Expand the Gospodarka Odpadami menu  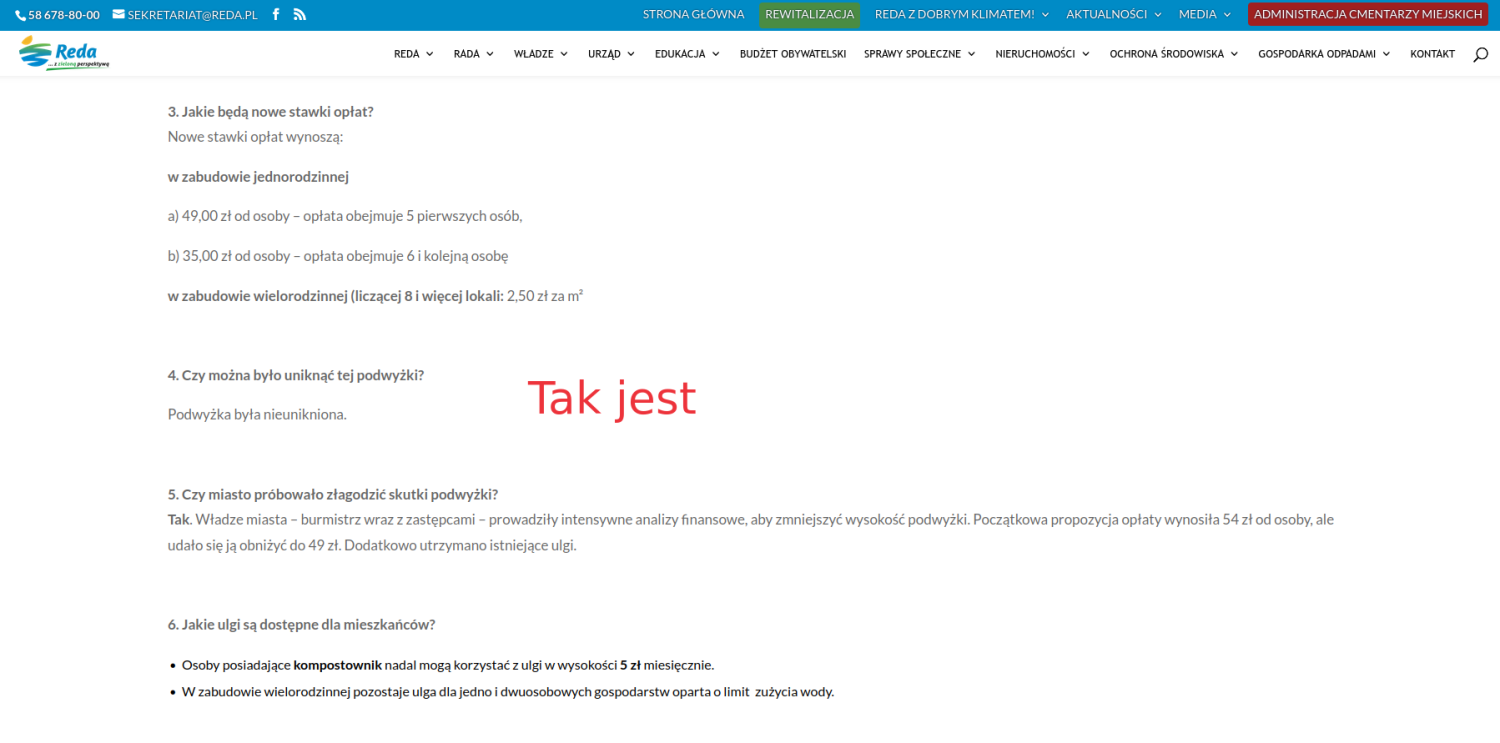pos(1323,54)
